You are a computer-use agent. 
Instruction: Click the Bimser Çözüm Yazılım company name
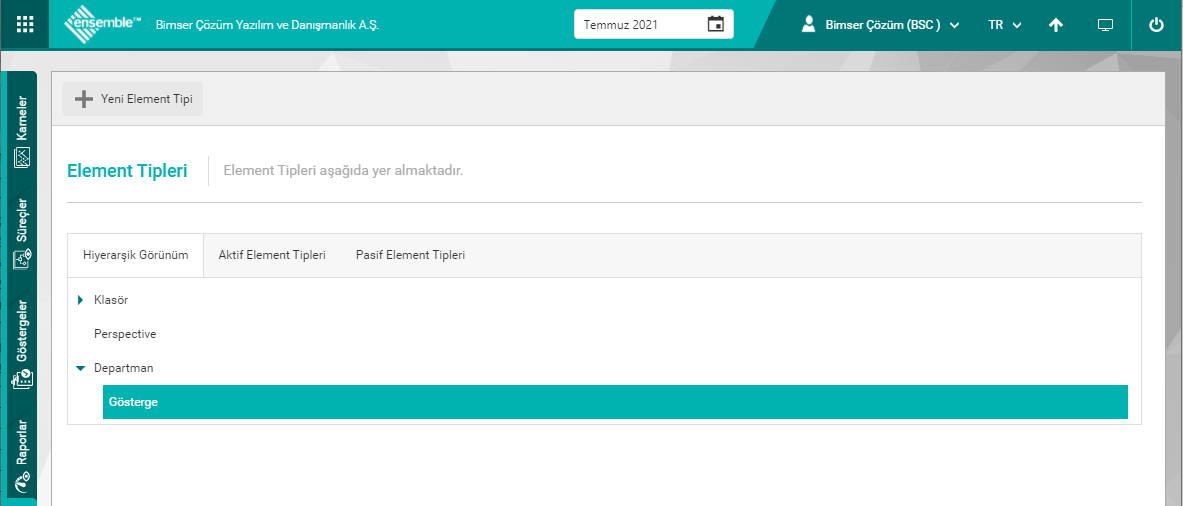[267, 25]
